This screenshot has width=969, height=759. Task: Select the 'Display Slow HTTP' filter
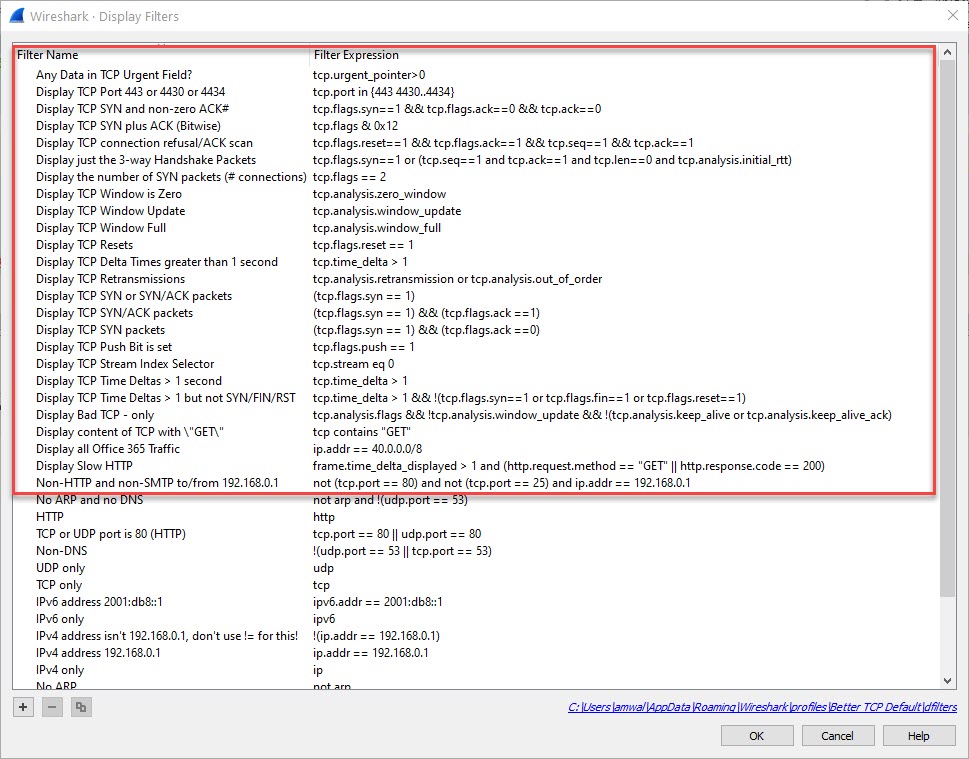point(84,466)
